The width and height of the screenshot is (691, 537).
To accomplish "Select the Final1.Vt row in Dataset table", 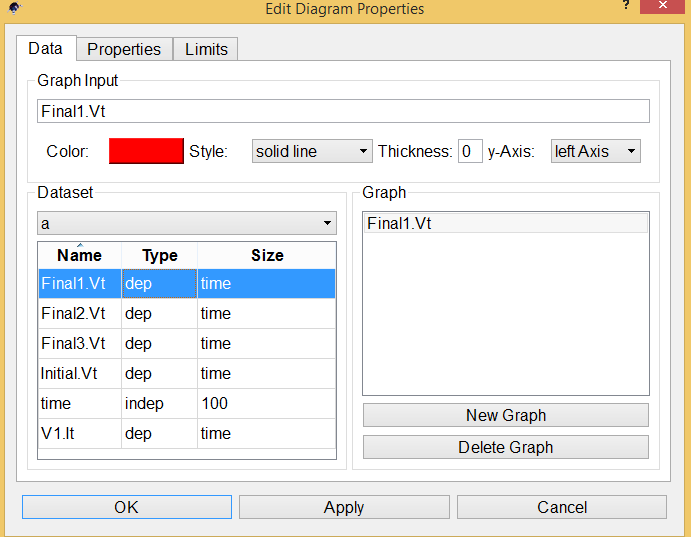I will [187, 283].
